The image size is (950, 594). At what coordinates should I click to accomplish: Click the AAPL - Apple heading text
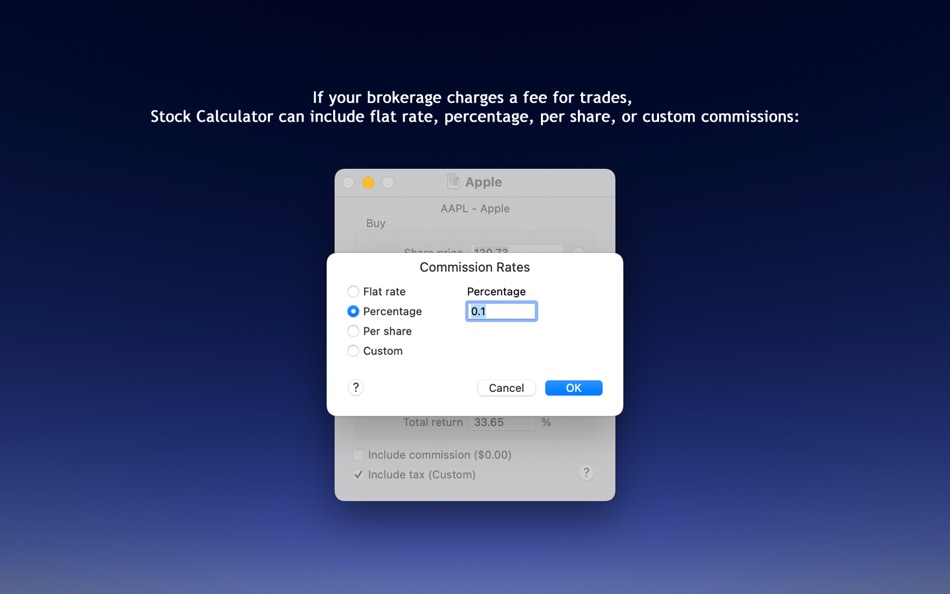pyautogui.click(x=475, y=209)
